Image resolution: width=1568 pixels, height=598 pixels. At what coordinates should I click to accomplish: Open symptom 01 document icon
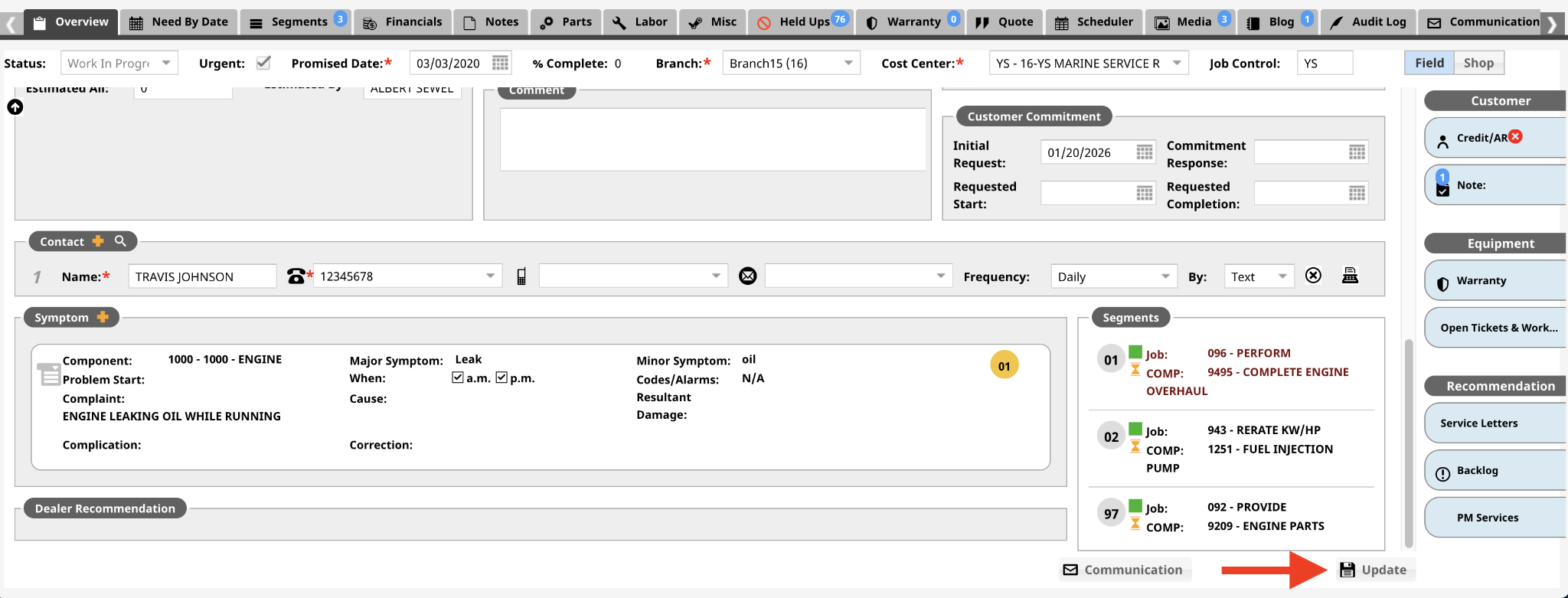pyautogui.click(x=49, y=374)
